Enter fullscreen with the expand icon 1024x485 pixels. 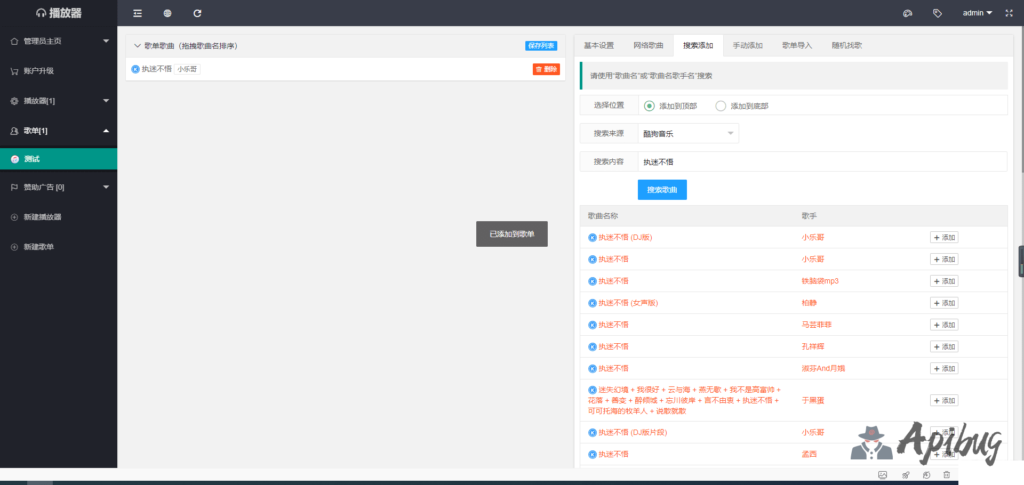pos(1009,13)
